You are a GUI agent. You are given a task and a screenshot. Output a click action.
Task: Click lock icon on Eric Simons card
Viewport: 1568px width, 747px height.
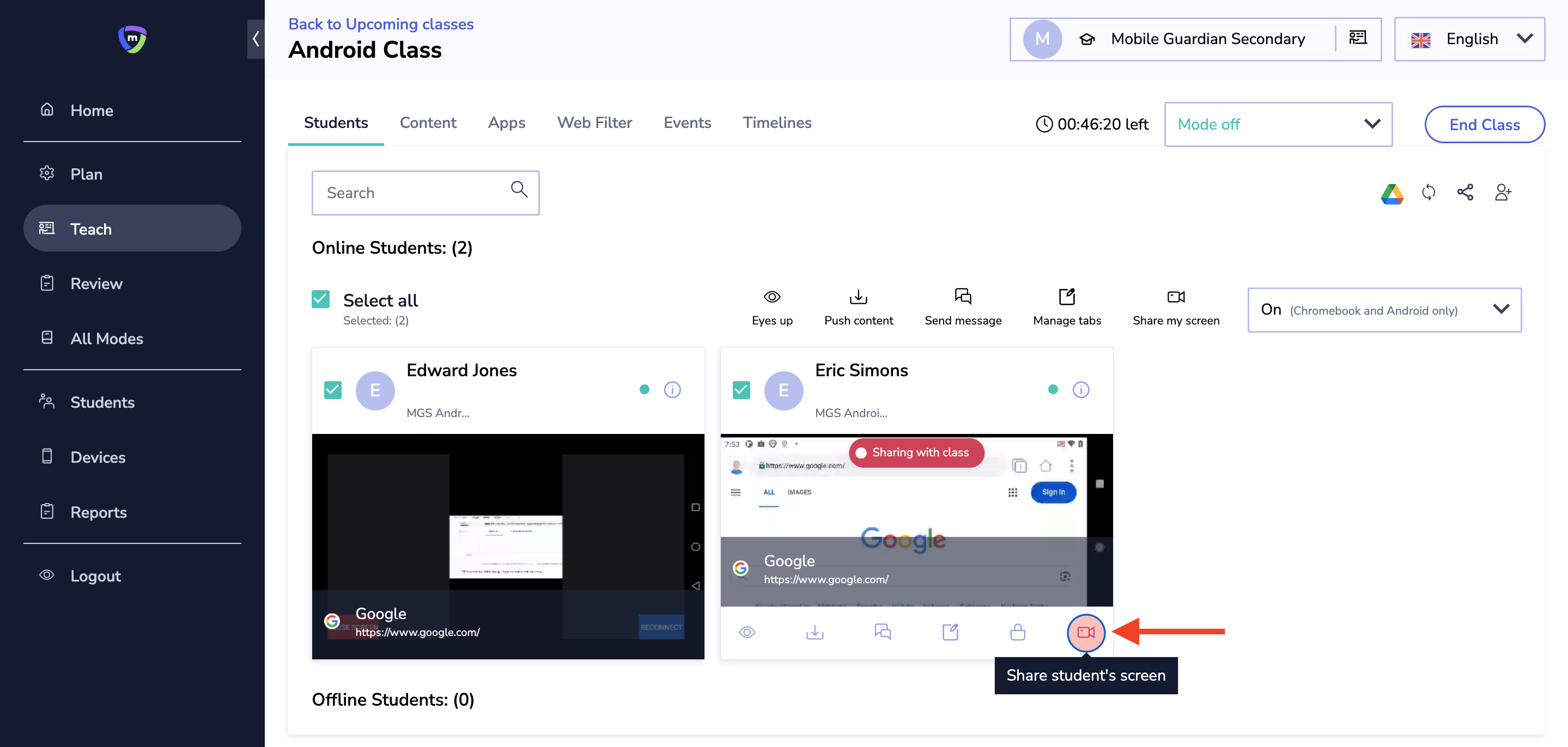(1018, 633)
